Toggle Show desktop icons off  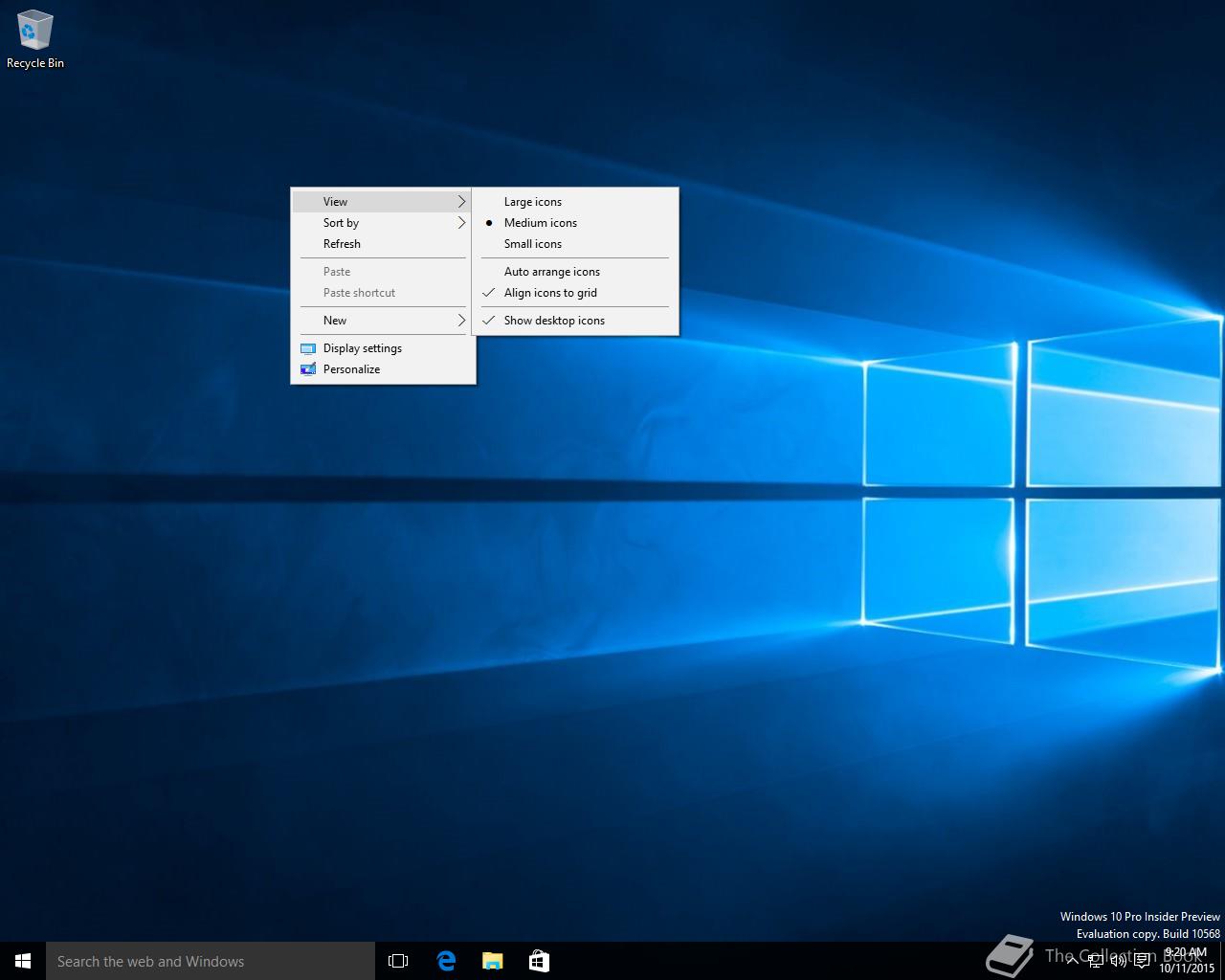click(x=554, y=321)
